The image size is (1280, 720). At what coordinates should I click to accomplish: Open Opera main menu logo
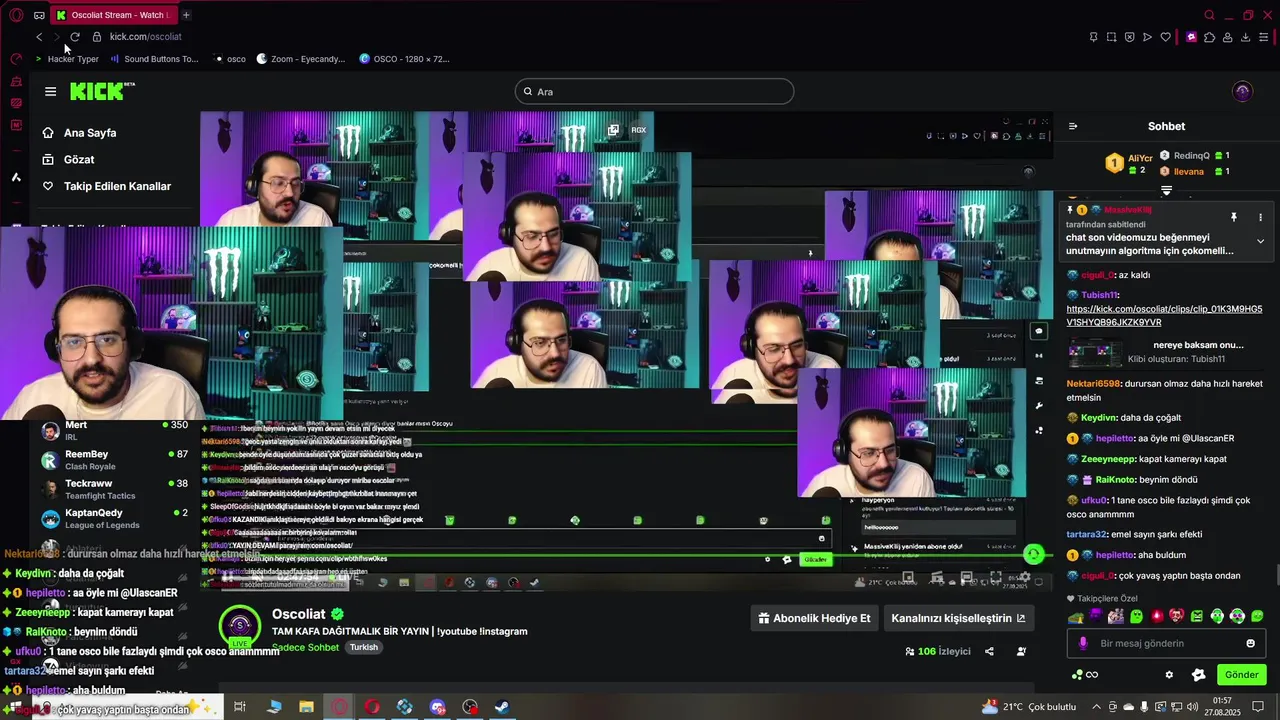[x=16, y=15]
